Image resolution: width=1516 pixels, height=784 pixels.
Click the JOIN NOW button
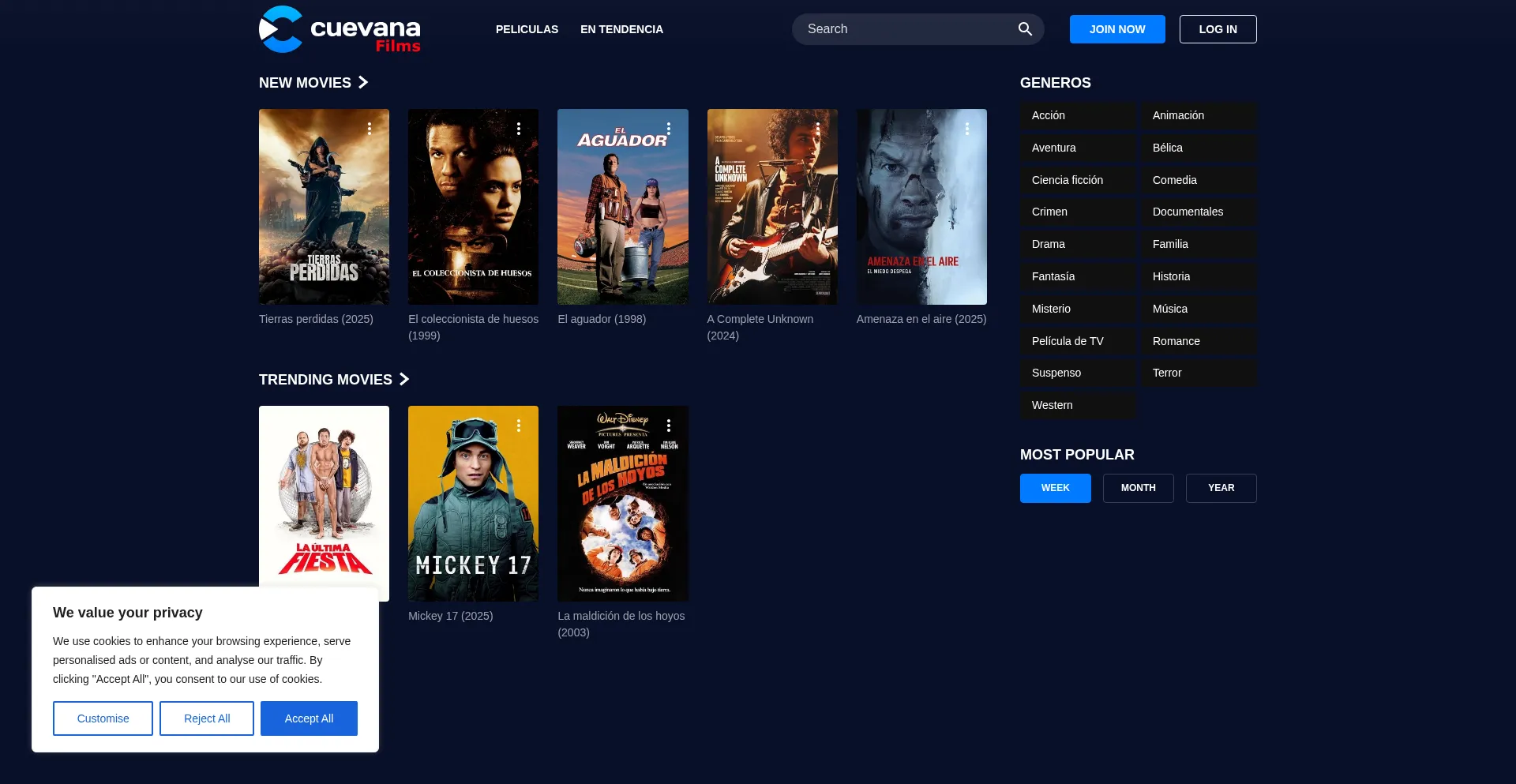pos(1117,29)
